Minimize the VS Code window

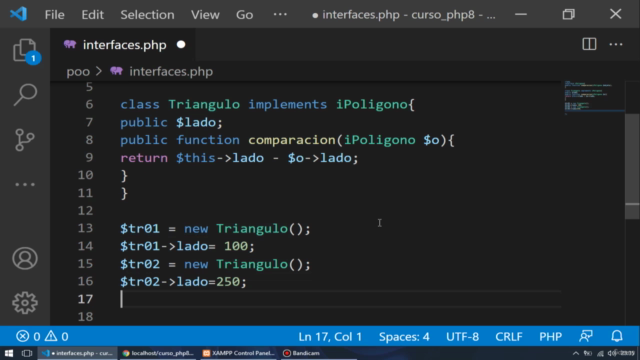521,14
